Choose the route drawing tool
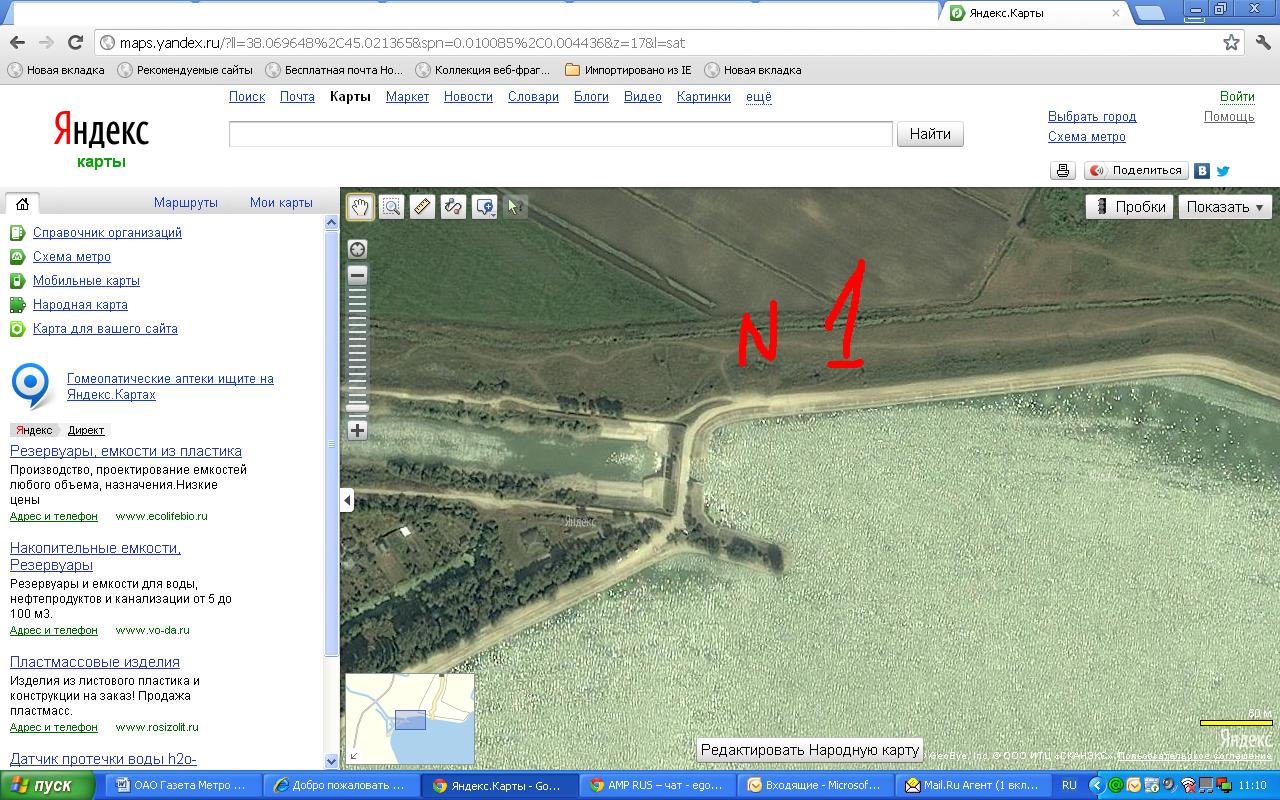 tap(453, 207)
